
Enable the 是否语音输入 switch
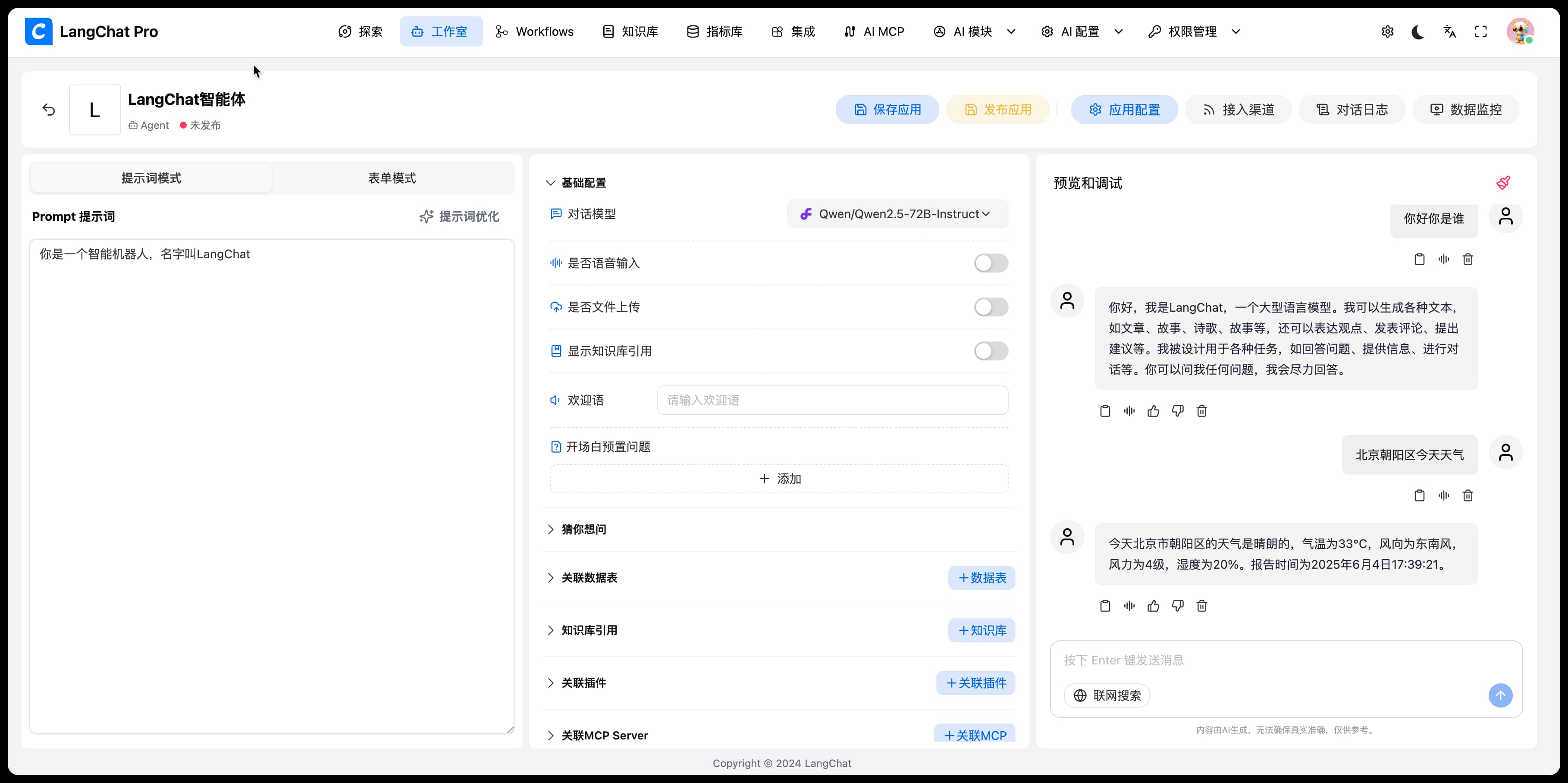tap(991, 263)
